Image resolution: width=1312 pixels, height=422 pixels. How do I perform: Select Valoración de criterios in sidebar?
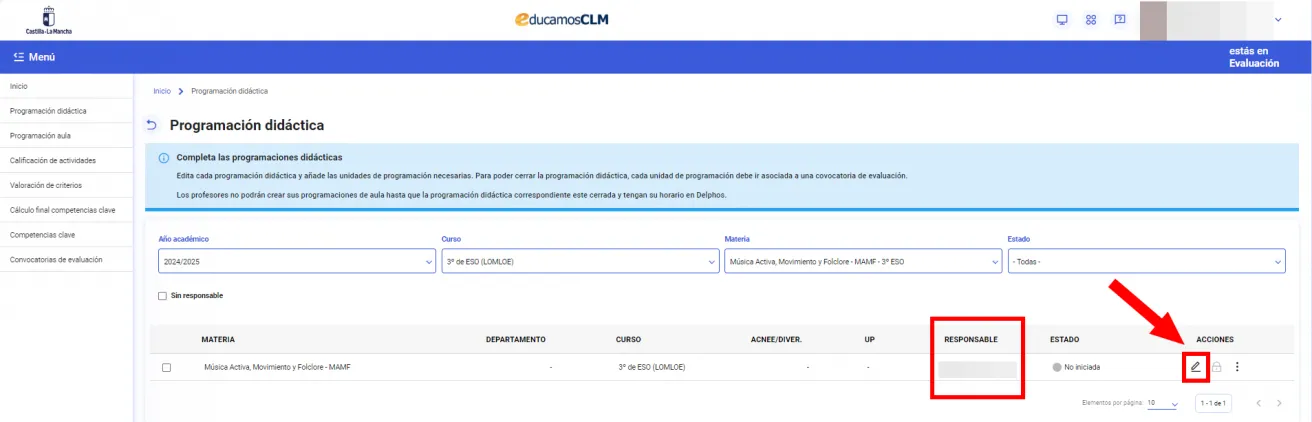click(x=47, y=185)
